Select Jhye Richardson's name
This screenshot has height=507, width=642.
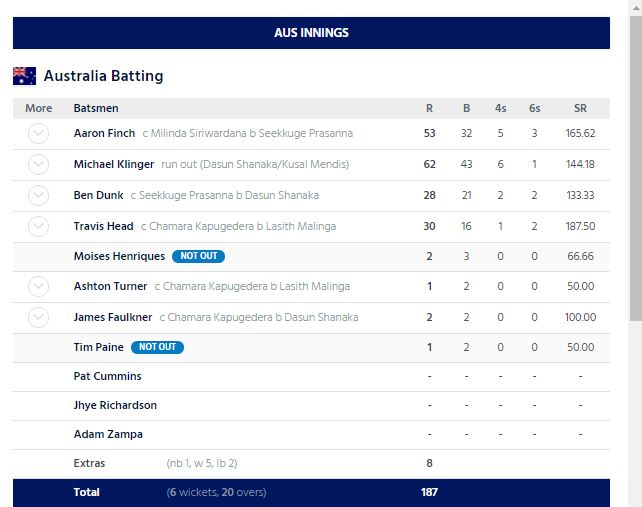click(x=115, y=406)
